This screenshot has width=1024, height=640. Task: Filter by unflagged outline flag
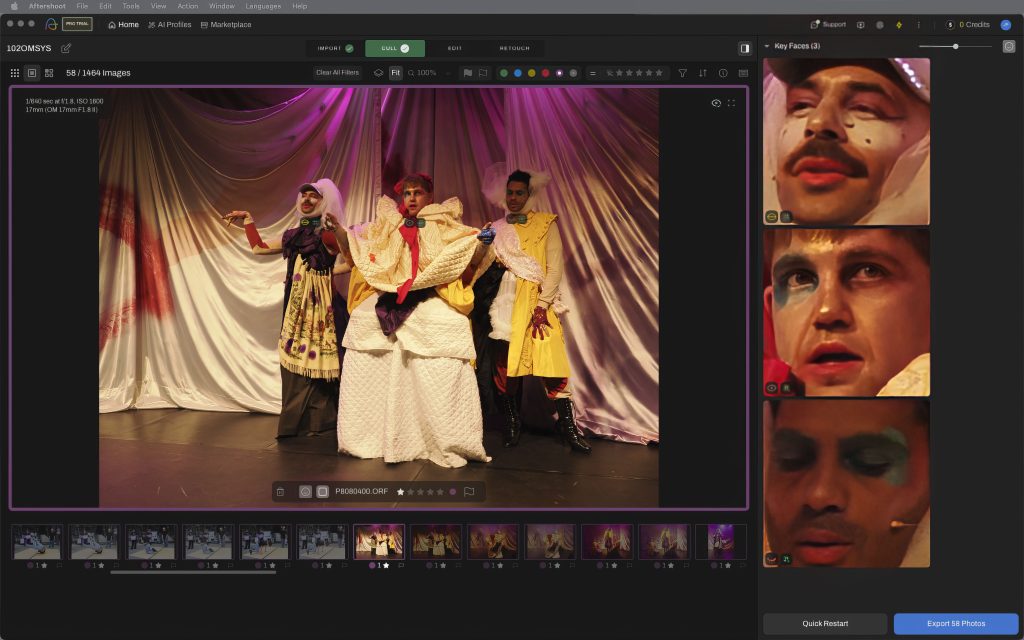tap(483, 73)
